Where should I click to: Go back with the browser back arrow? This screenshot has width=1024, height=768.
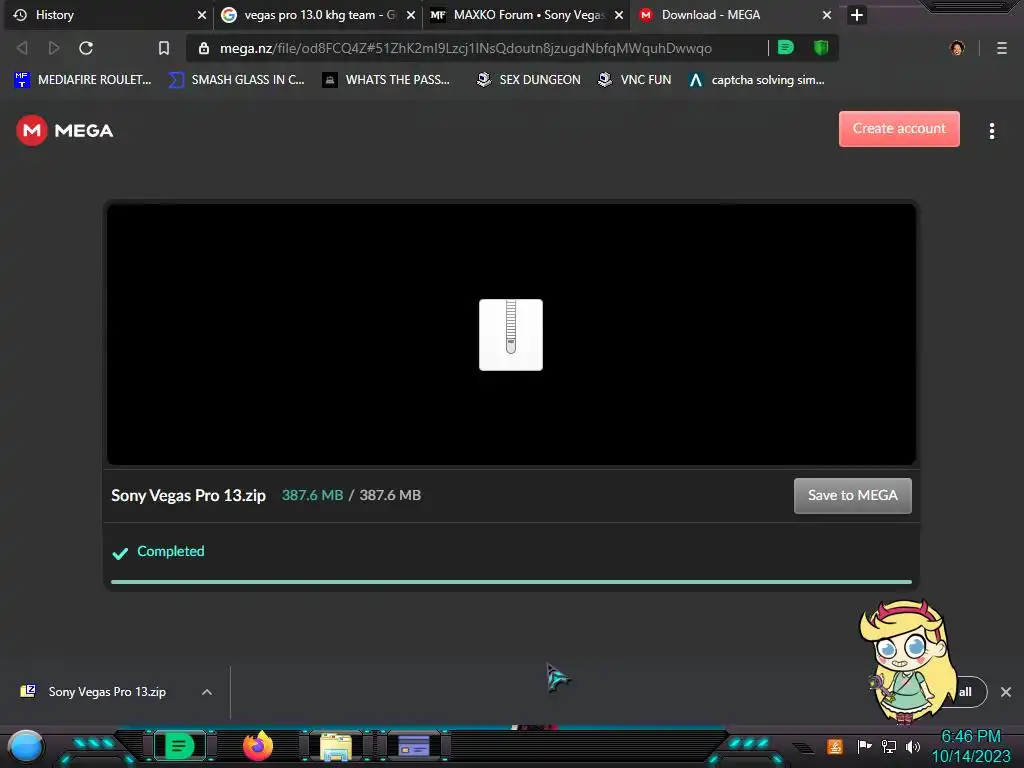pos(22,48)
